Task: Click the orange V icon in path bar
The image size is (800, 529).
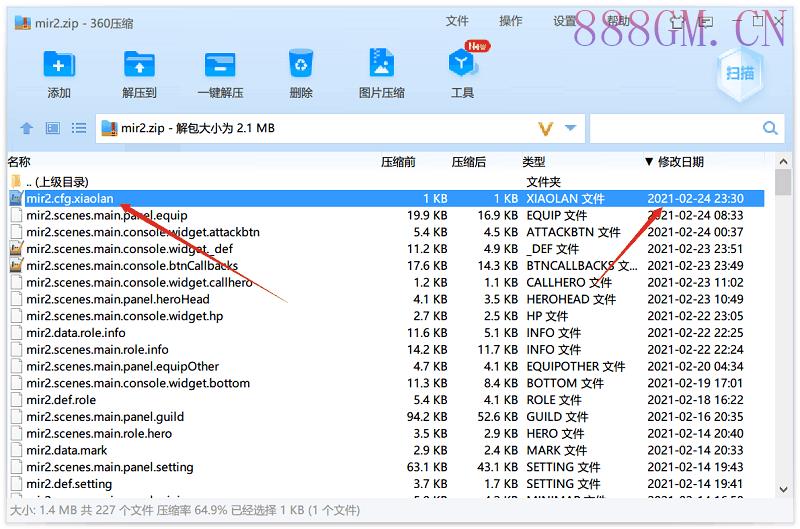Action: coord(545,129)
